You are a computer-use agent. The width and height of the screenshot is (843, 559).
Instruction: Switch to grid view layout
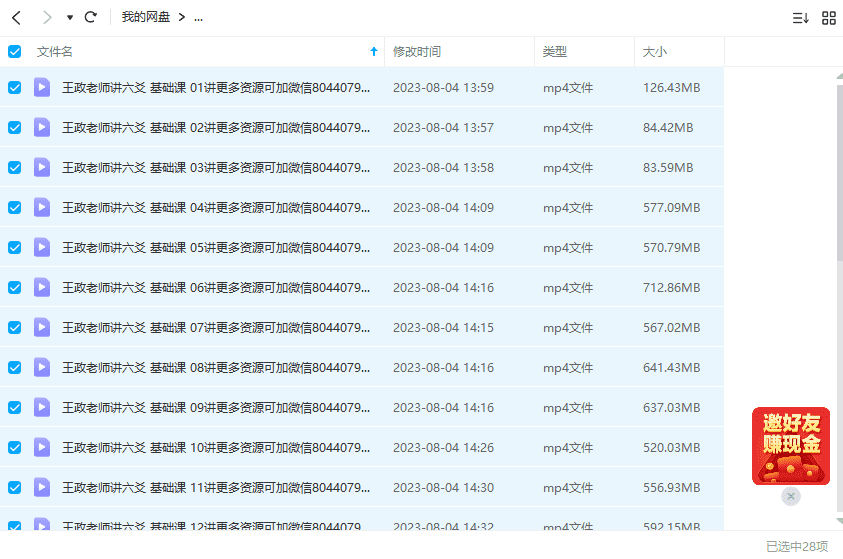click(x=829, y=18)
